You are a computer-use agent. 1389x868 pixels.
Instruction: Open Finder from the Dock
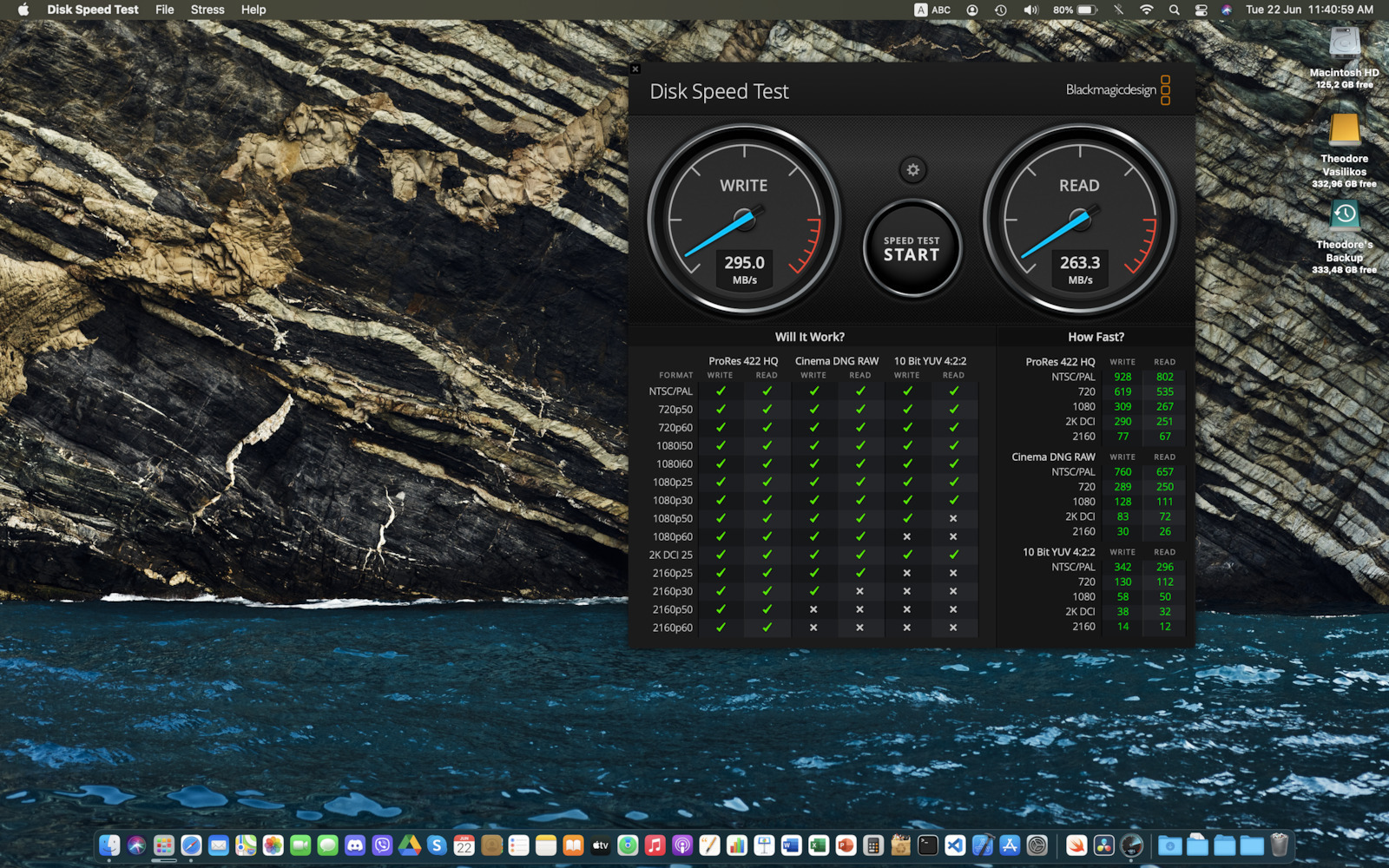tap(109, 845)
